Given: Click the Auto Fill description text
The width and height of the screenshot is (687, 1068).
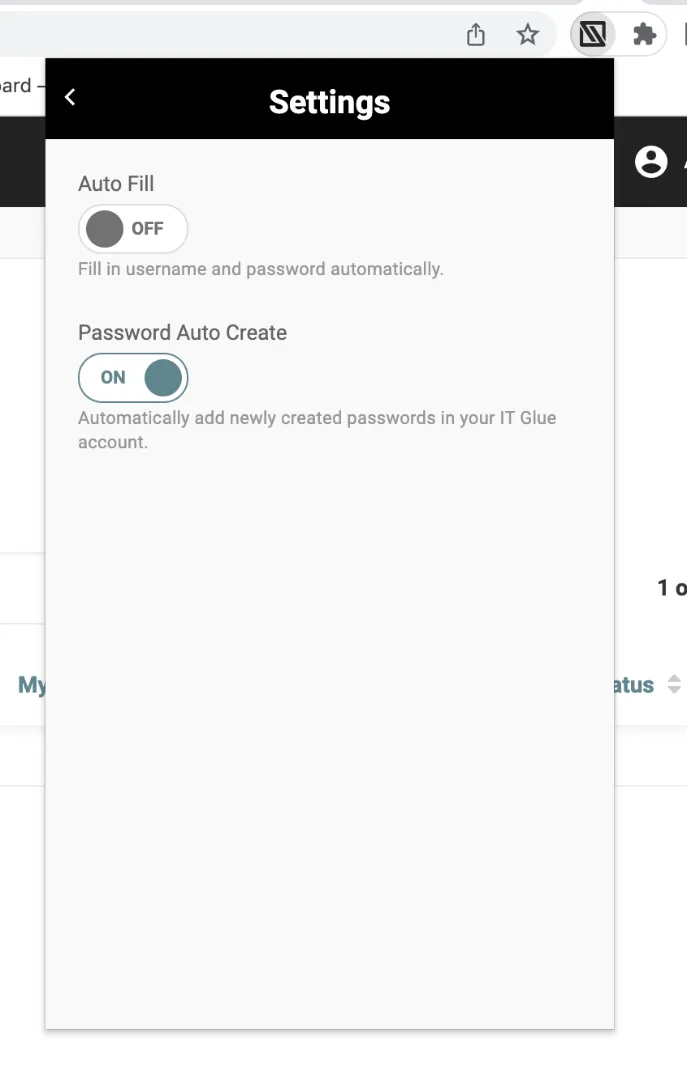Looking at the screenshot, I should (260, 269).
